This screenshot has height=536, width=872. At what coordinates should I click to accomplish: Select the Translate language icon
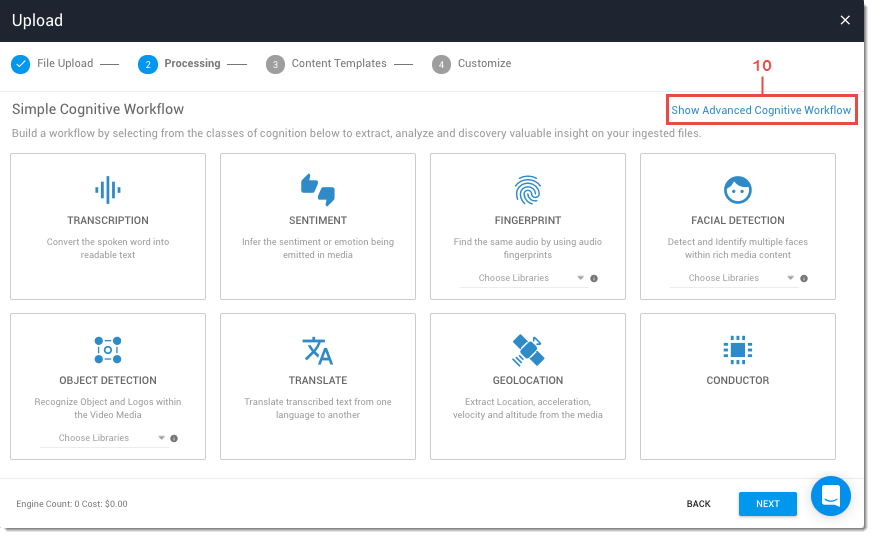point(317,350)
